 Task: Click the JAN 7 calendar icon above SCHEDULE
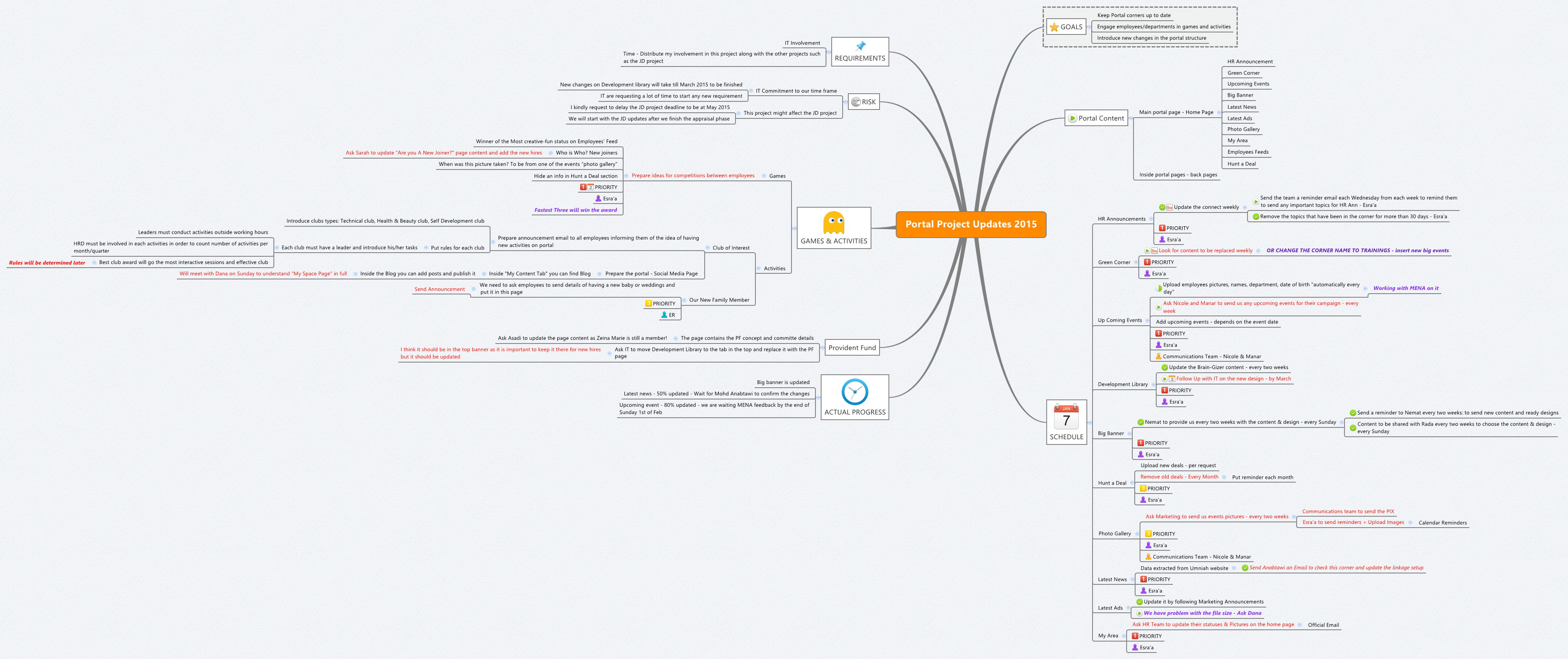click(x=1066, y=417)
